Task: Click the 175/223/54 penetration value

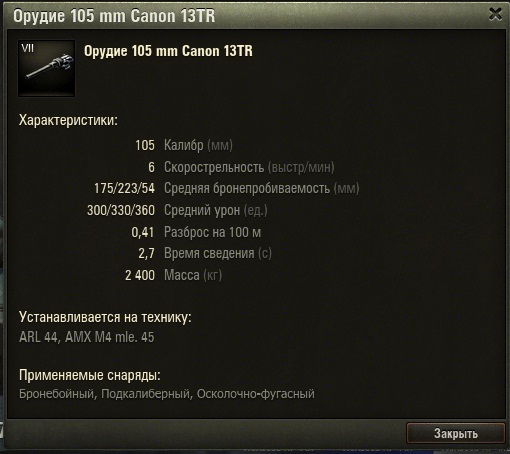Action: (x=124, y=188)
